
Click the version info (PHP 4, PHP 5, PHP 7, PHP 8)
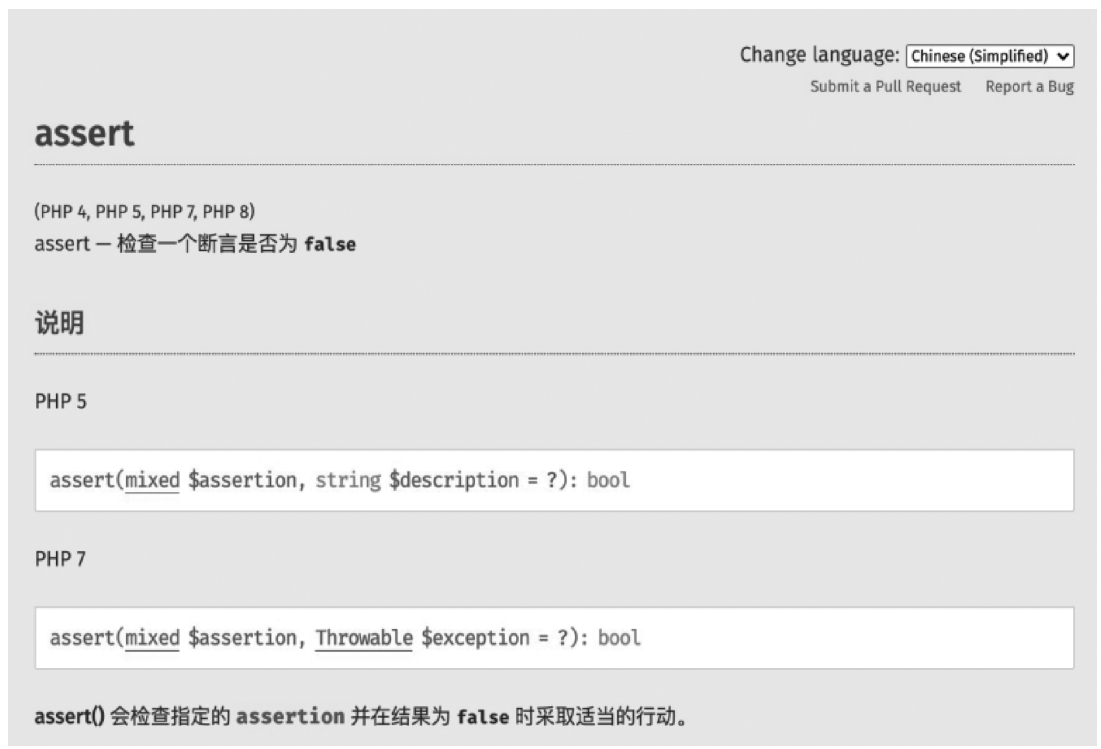(145, 211)
